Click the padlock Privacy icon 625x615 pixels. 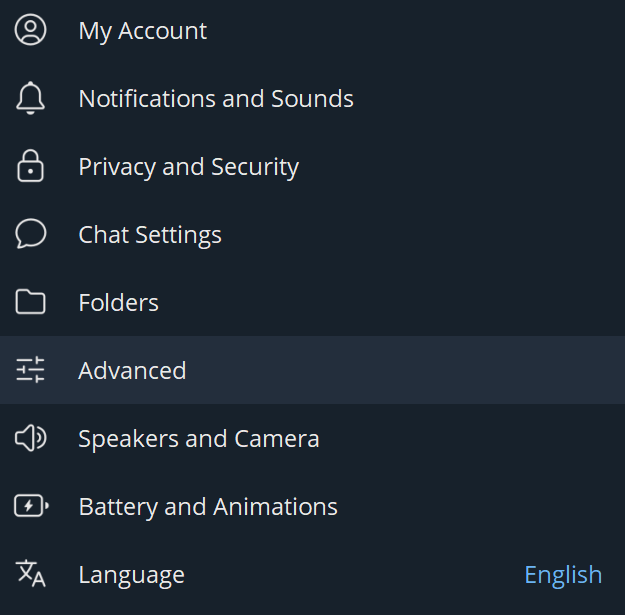click(31, 166)
